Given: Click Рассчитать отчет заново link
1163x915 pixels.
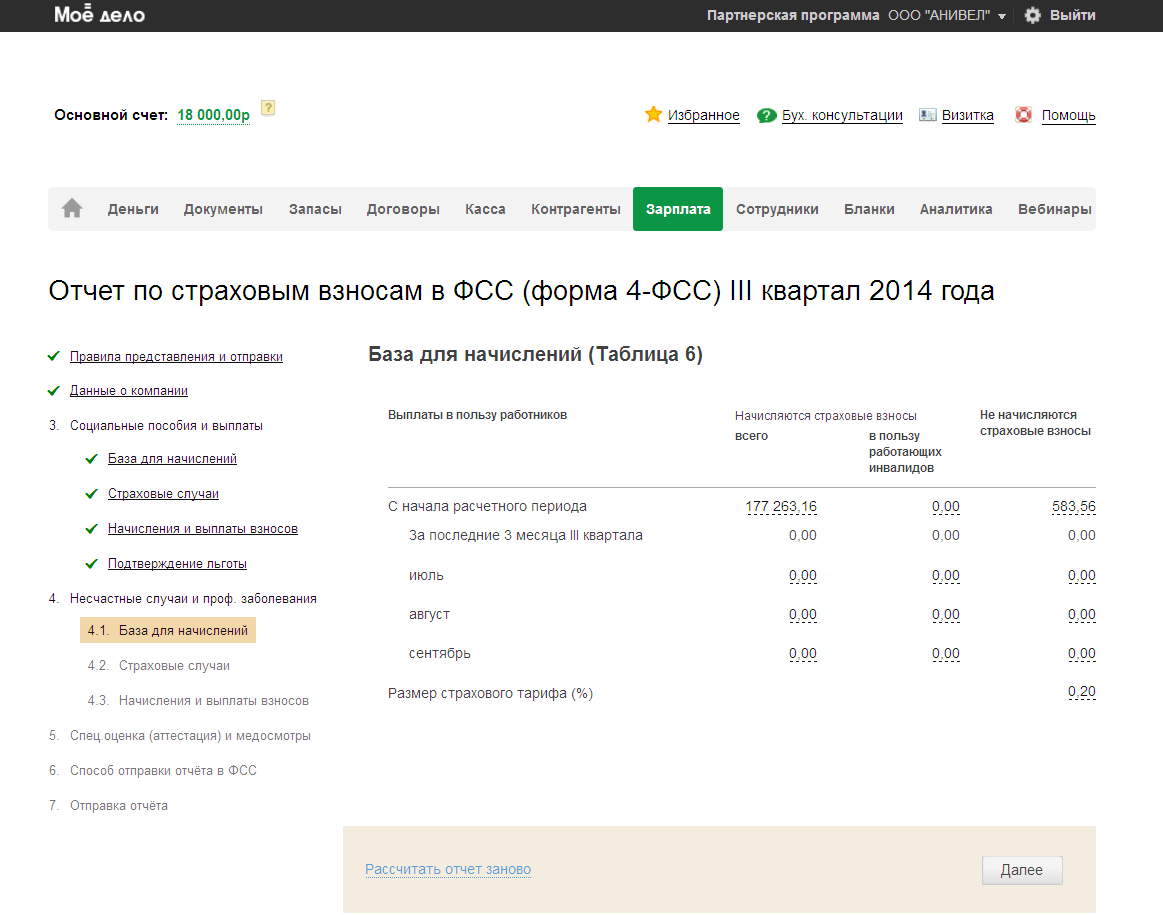Looking at the screenshot, I should click(x=448, y=869).
